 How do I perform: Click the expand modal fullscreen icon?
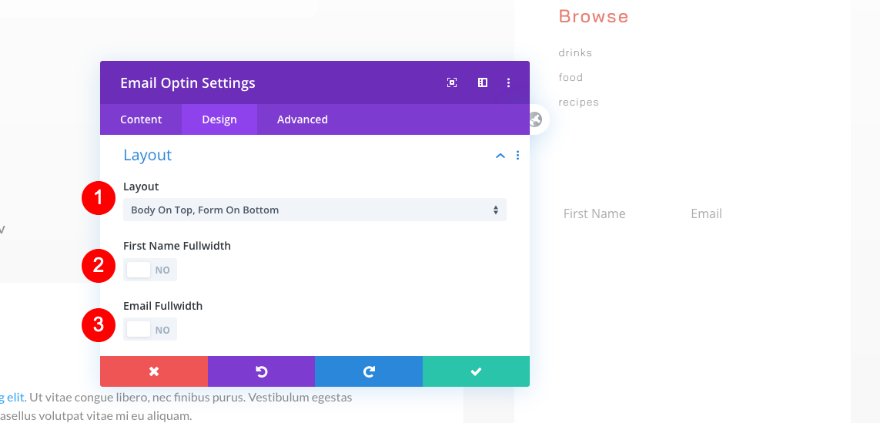click(x=452, y=83)
